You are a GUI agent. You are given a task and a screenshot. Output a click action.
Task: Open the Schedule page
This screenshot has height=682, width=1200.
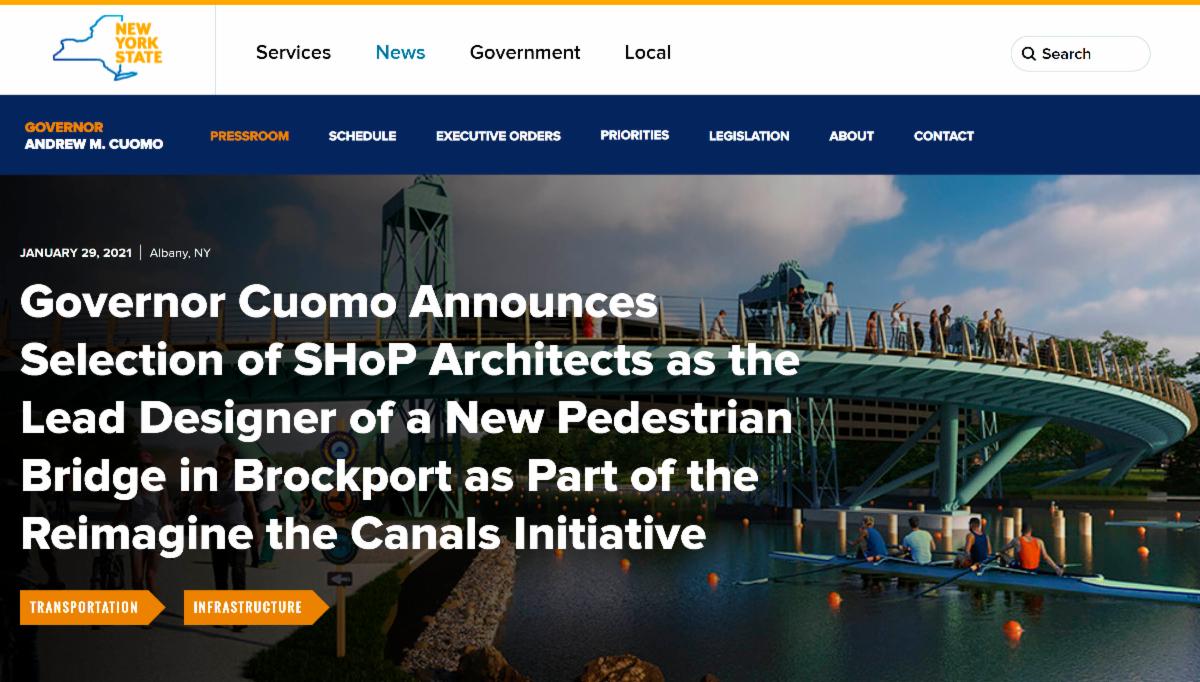click(x=362, y=136)
